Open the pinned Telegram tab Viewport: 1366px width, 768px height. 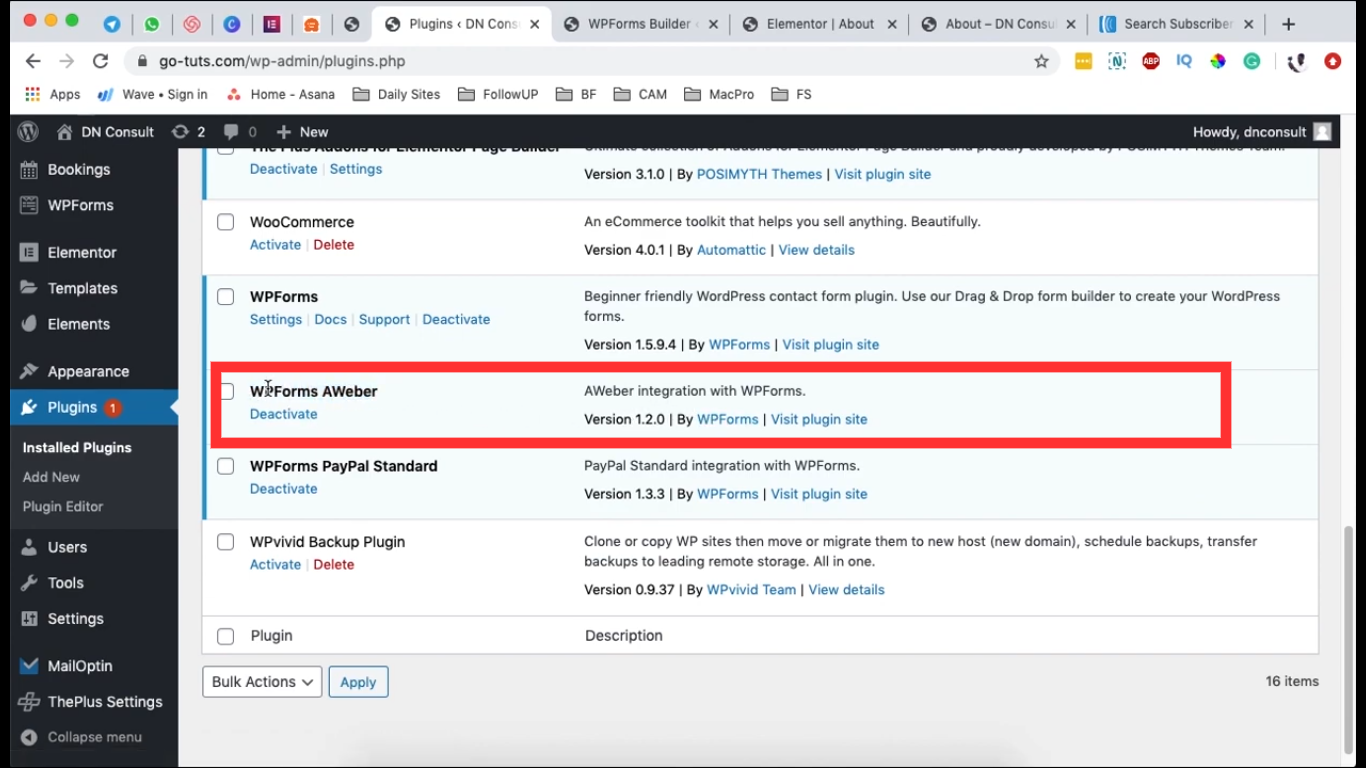pyautogui.click(x=112, y=24)
